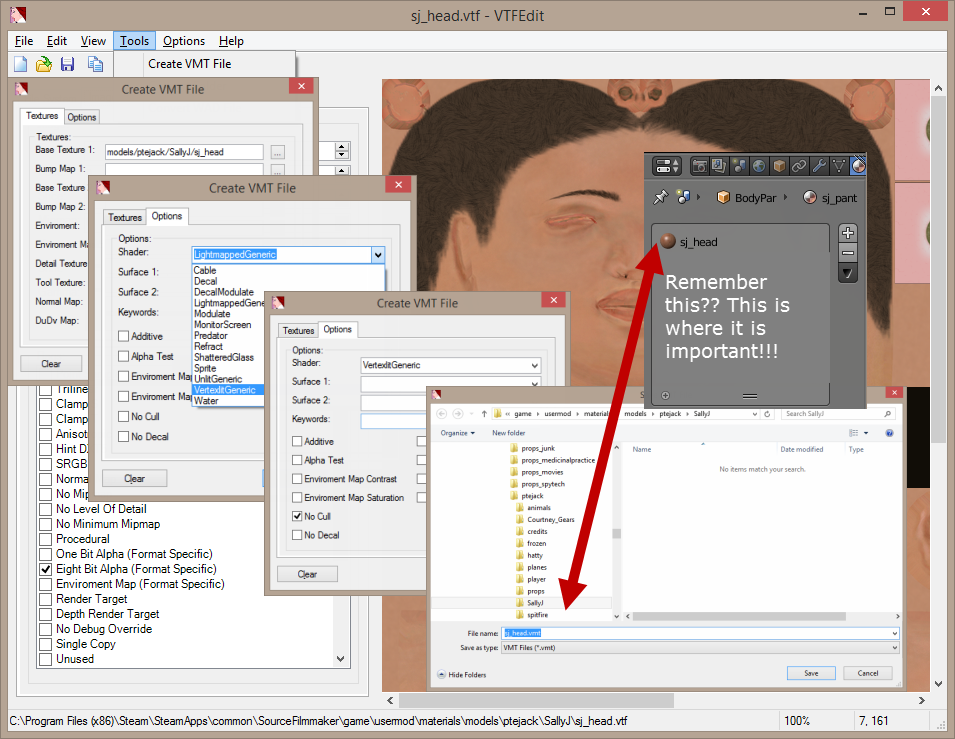
Task: Add a material slot with plus button
Action: [848, 233]
